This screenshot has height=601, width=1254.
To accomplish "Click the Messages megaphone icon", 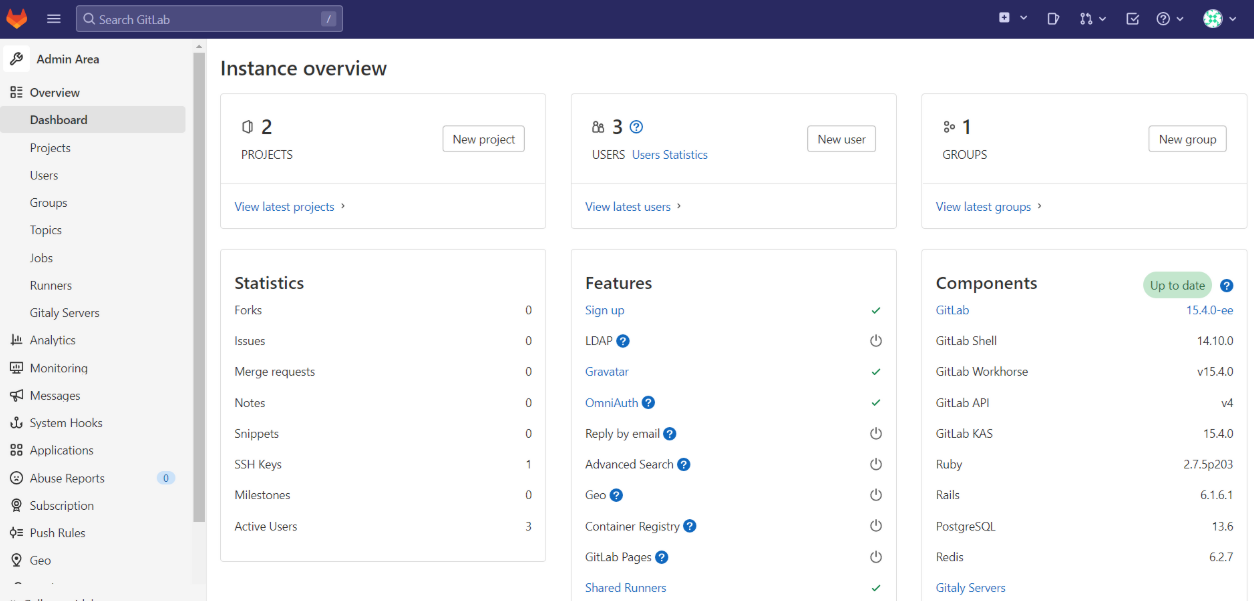I will (16, 396).
